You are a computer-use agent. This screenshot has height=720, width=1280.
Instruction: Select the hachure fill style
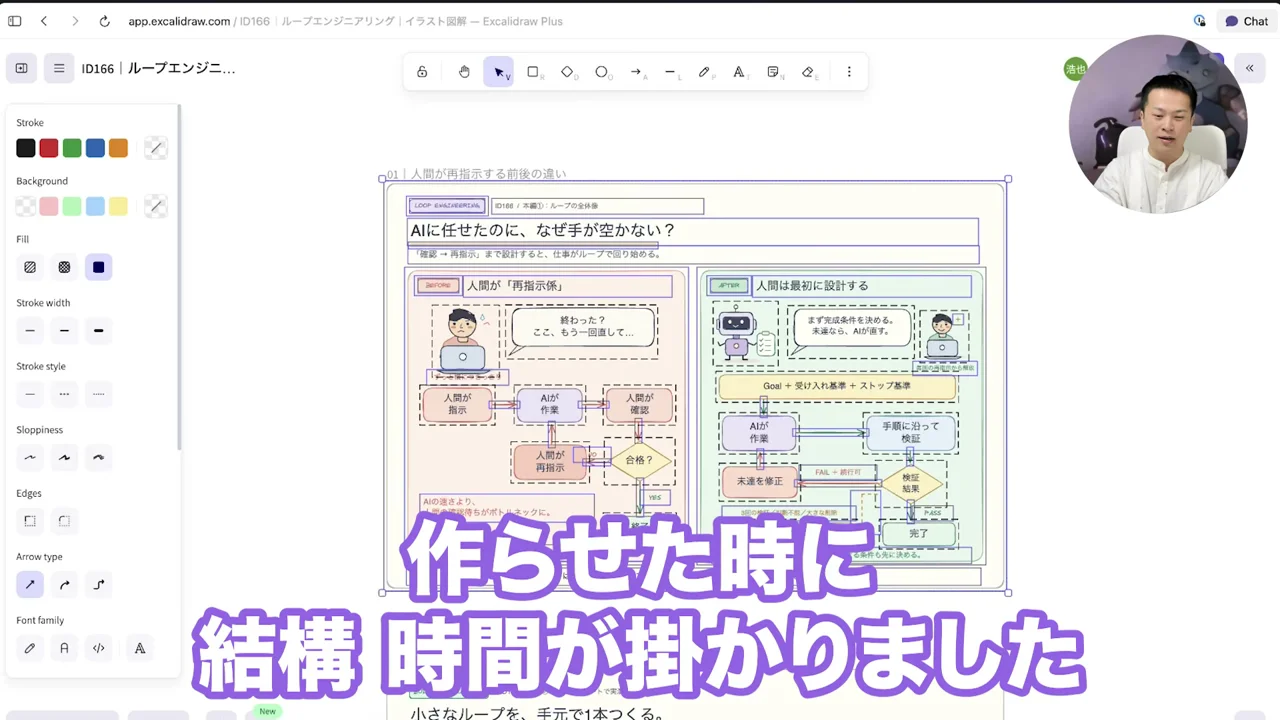pos(30,267)
